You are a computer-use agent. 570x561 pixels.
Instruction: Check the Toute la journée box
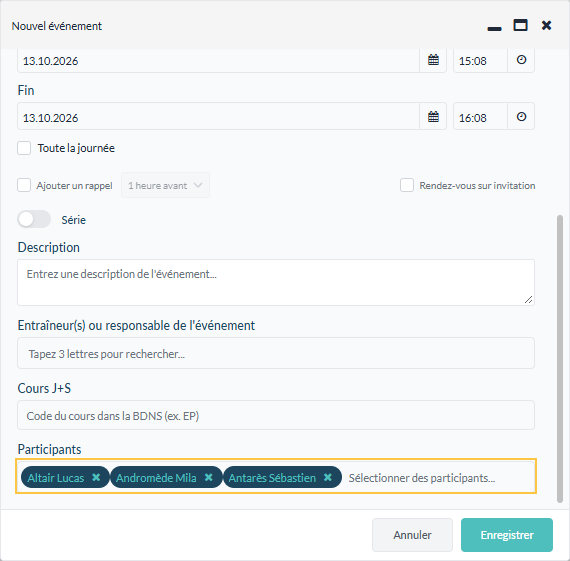coord(24,148)
